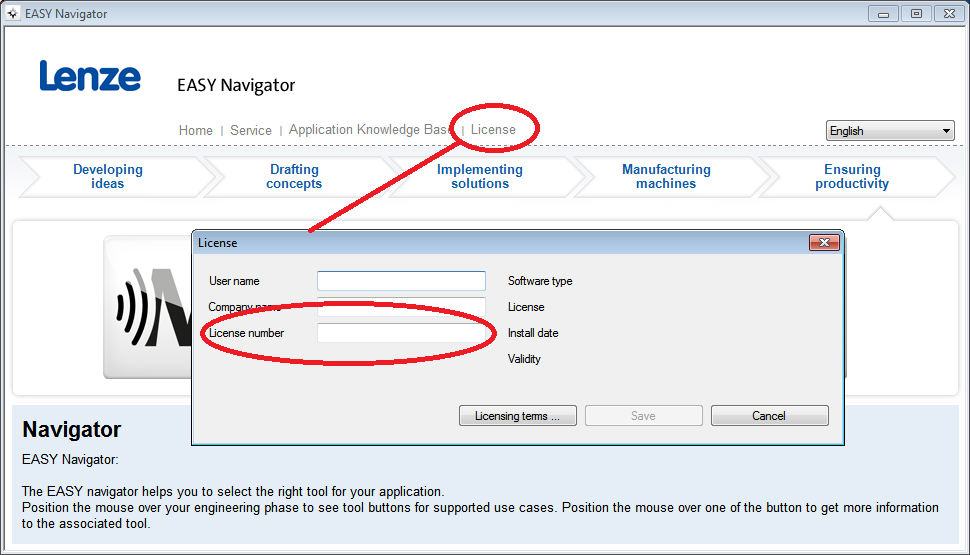This screenshot has height=555, width=970.
Task: Close the License dialog with the X button
Action: 824,243
